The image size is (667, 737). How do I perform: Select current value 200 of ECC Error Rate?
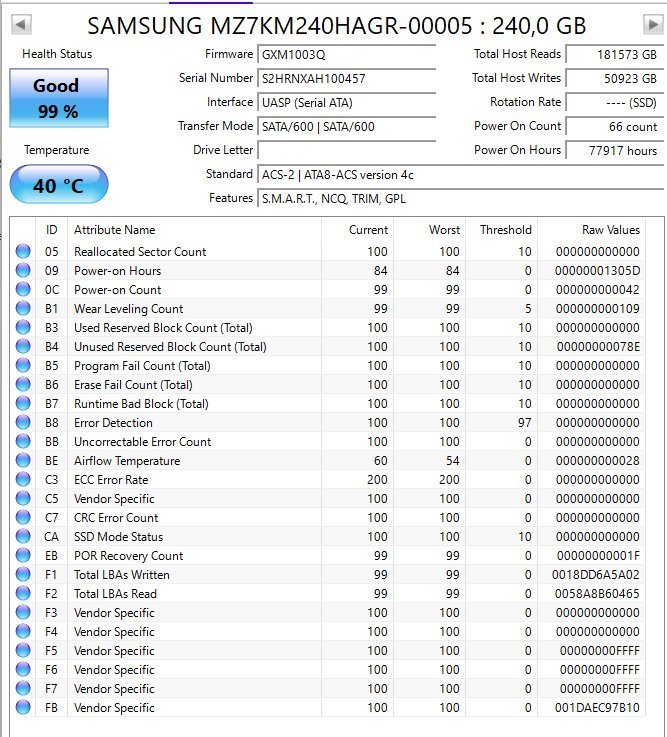(377, 479)
